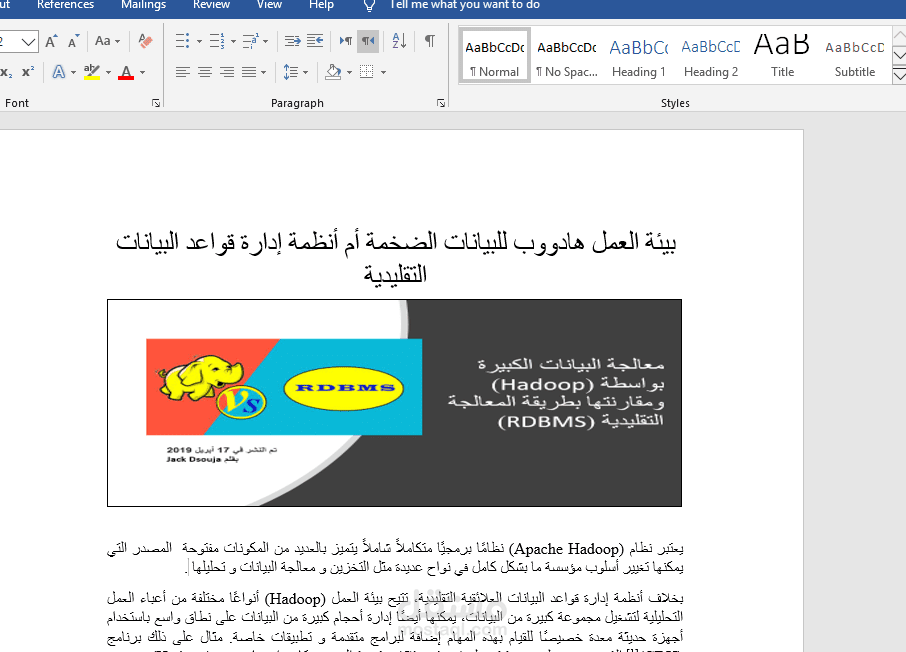Viewport: 906px width, 652px height.
Task: Open shading color dropdown arrow
Action: (350, 73)
